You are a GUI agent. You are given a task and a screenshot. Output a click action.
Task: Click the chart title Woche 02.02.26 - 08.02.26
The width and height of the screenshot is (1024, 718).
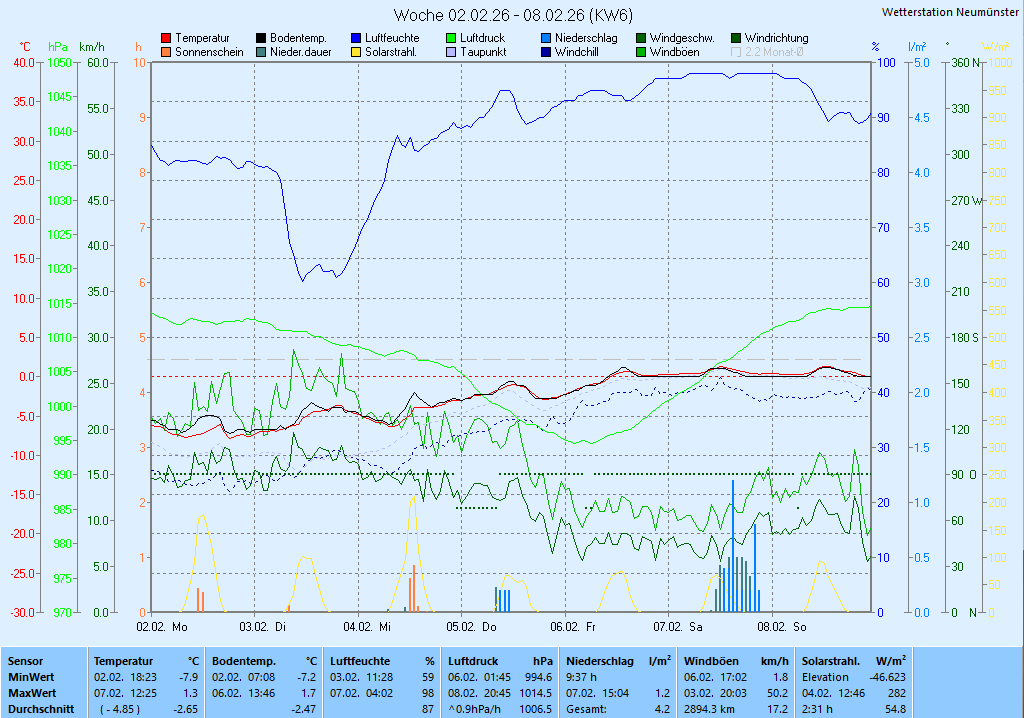click(x=512, y=15)
